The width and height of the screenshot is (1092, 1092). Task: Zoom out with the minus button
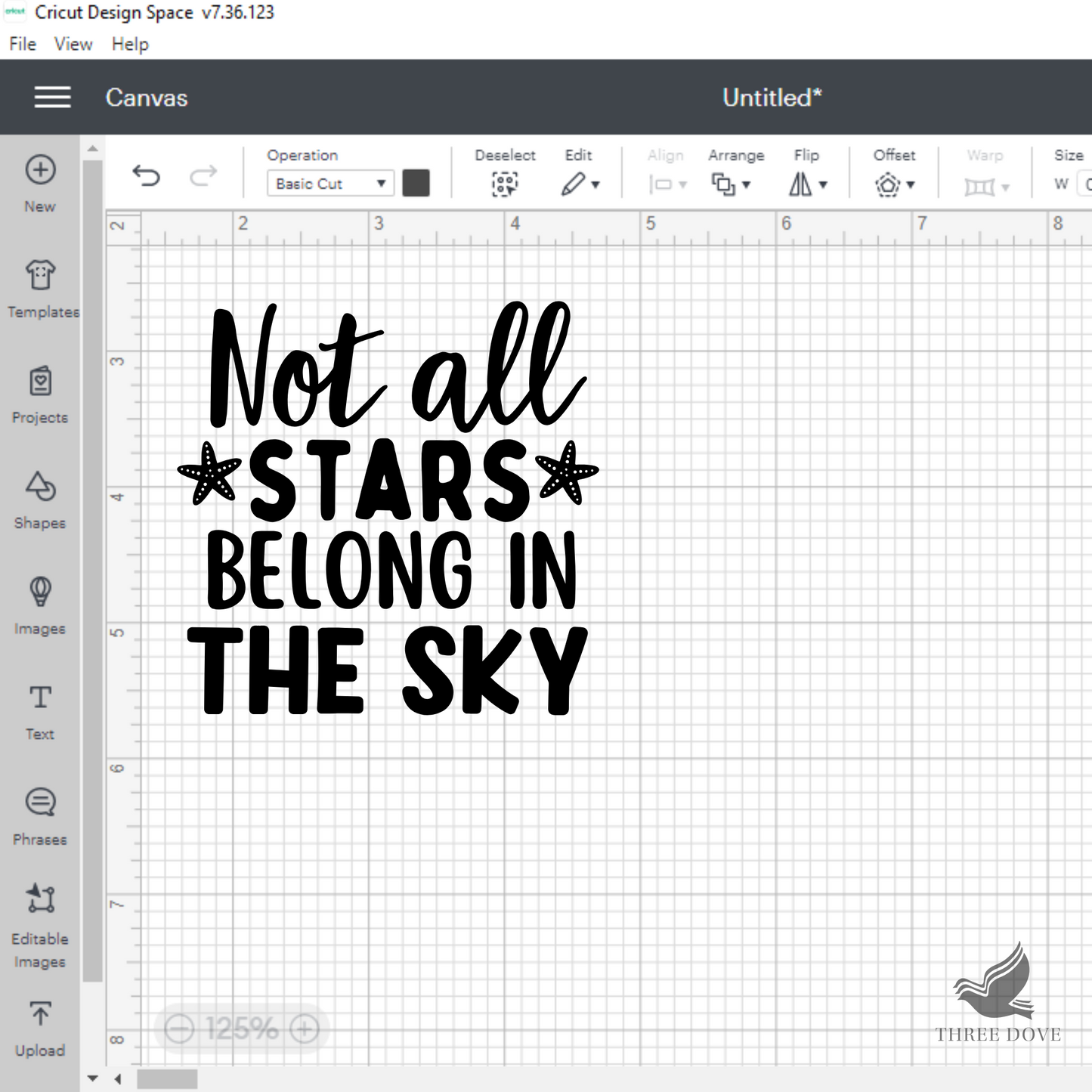click(x=180, y=1029)
